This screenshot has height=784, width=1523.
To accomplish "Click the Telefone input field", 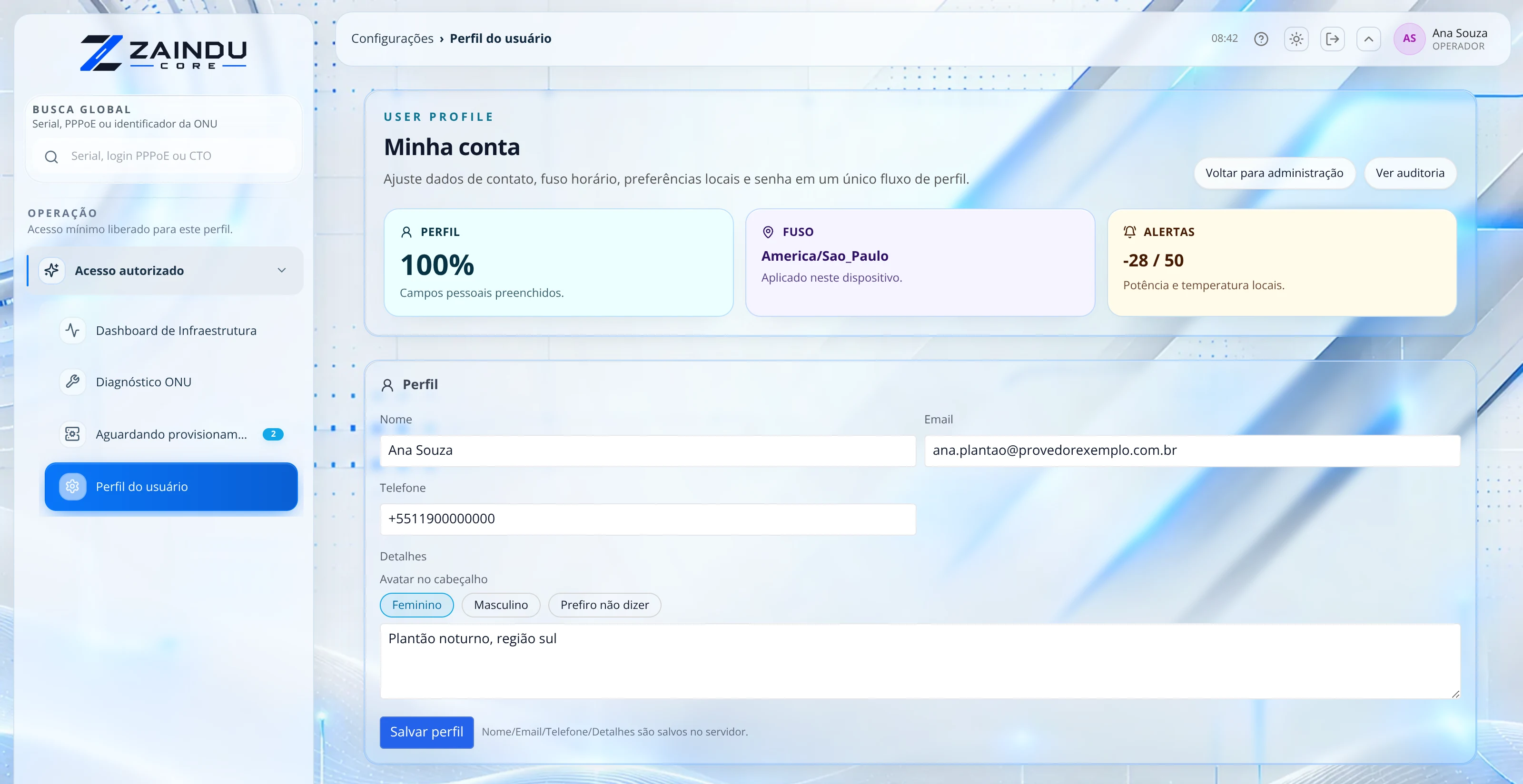I will 647,519.
